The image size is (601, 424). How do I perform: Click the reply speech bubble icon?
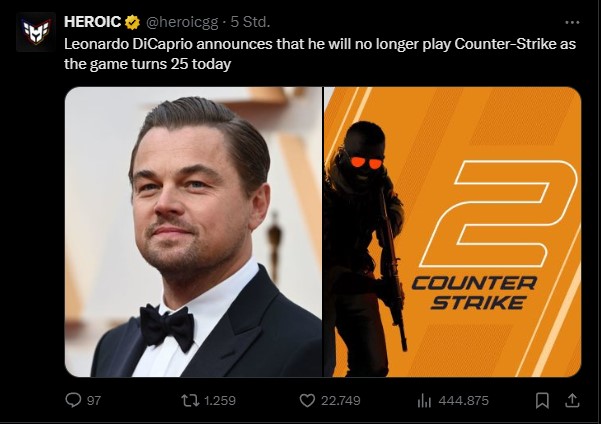pyautogui.click(x=73, y=400)
